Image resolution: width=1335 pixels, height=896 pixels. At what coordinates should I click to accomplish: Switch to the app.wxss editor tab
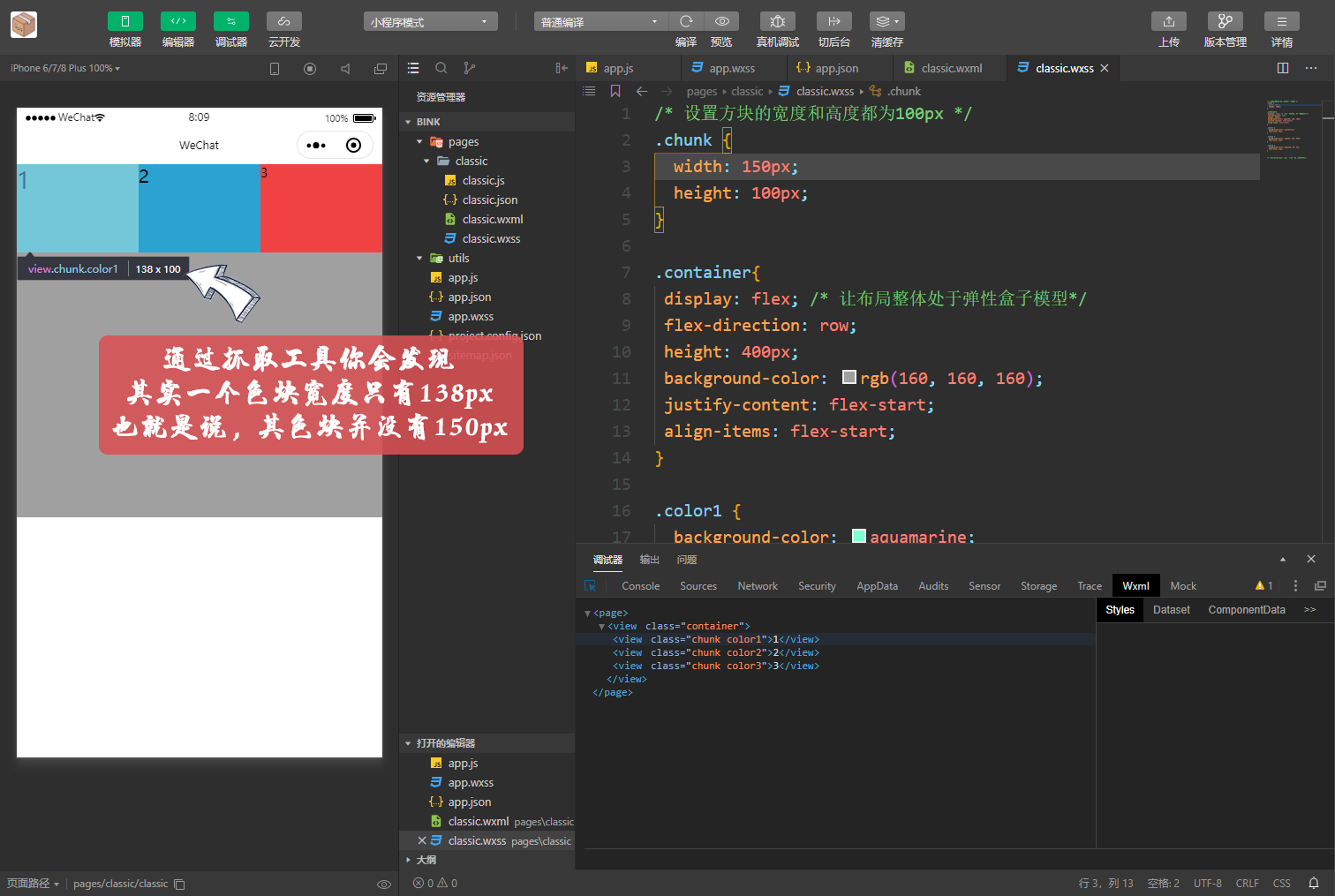732,68
